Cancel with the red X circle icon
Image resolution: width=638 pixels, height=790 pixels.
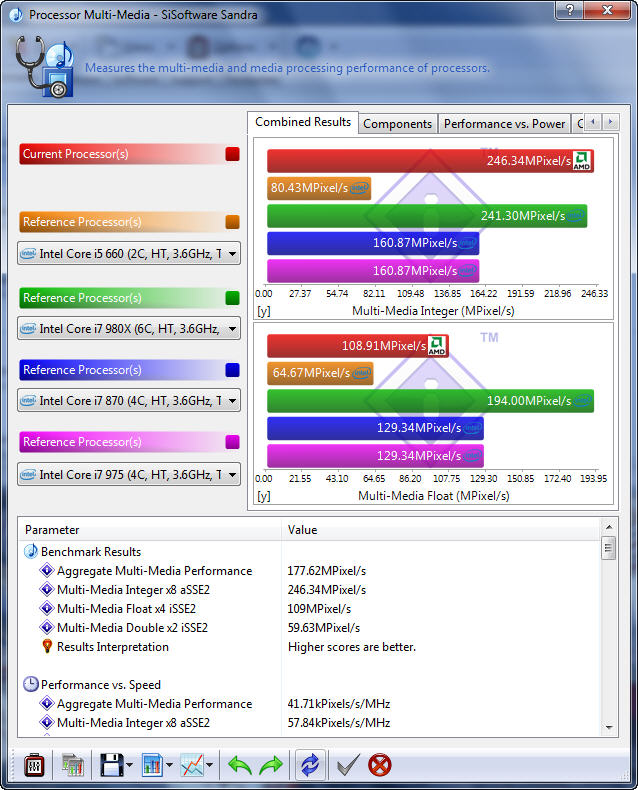[379, 765]
